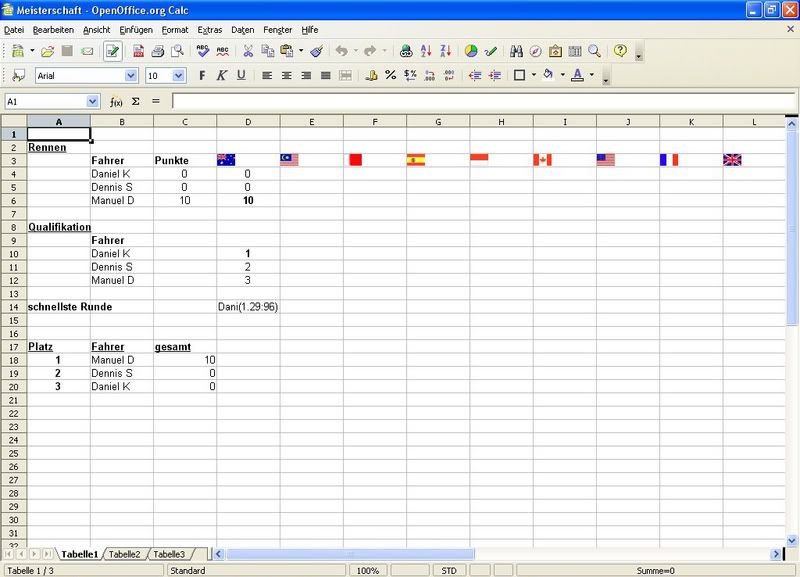Open the Gallery
Image resolution: width=800 pixels, height=577 pixels.
tap(555, 51)
